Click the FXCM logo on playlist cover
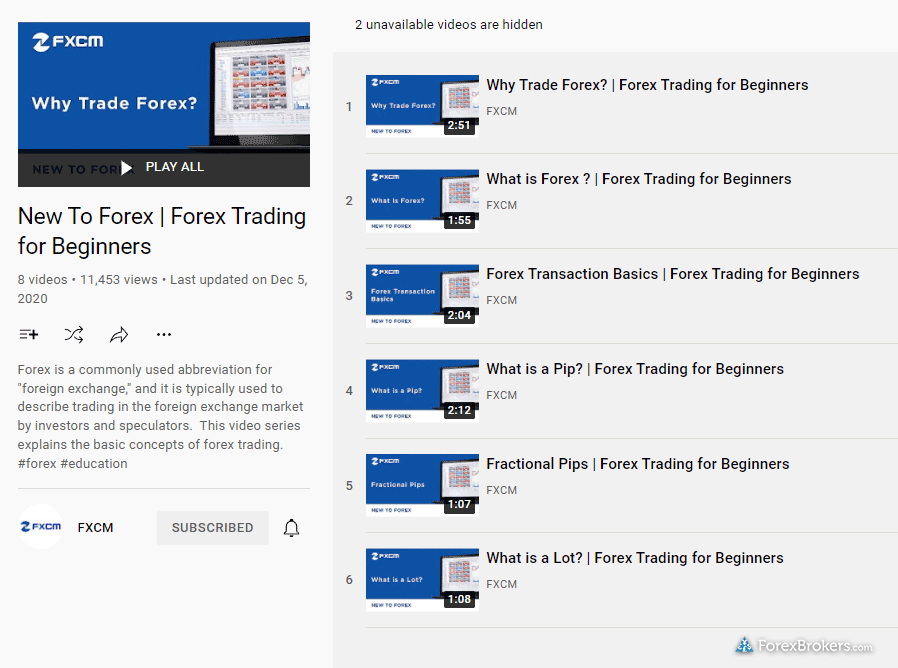 point(67,42)
